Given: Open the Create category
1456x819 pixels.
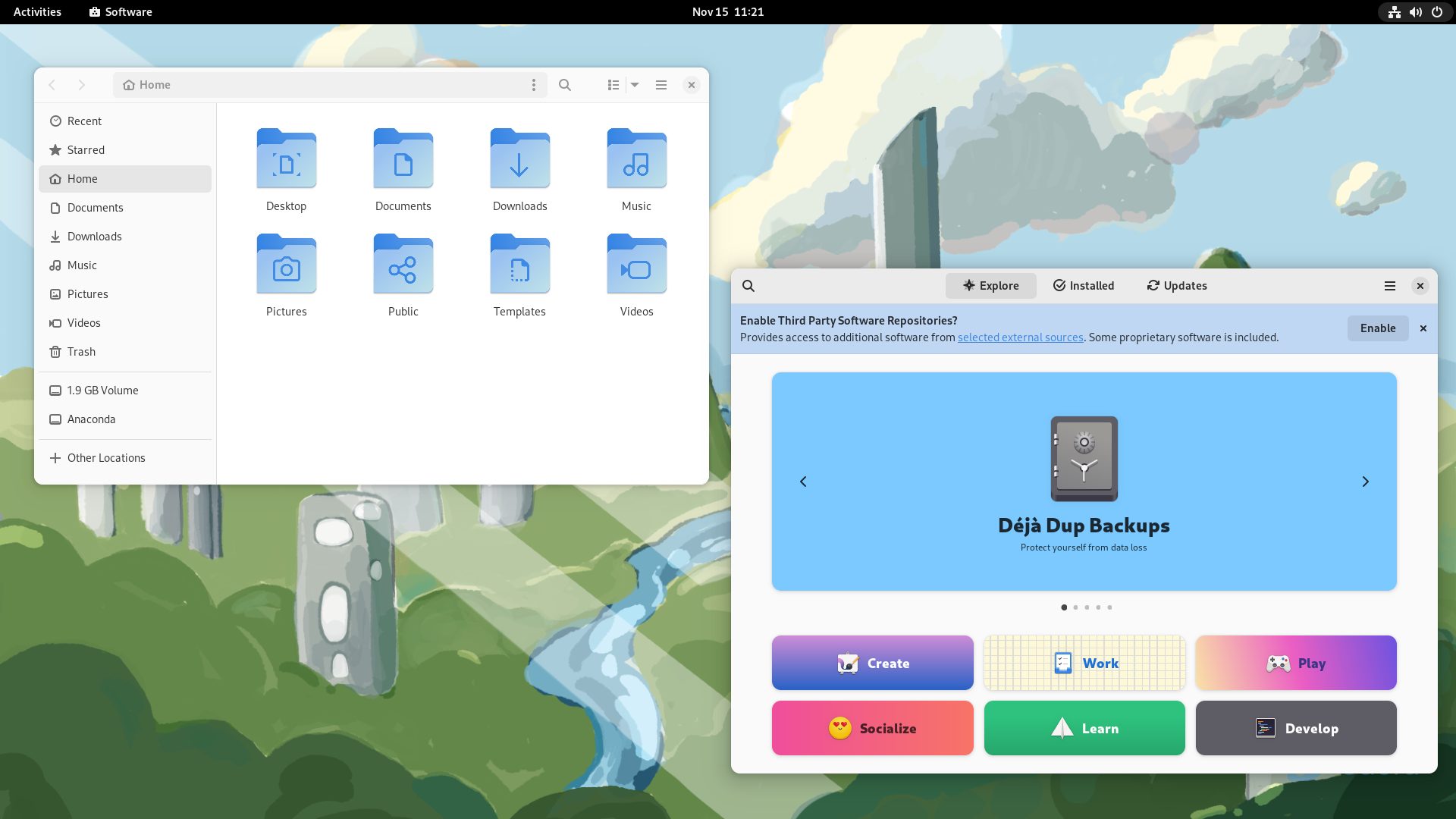Looking at the screenshot, I should pyautogui.click(x=873, y=663).
